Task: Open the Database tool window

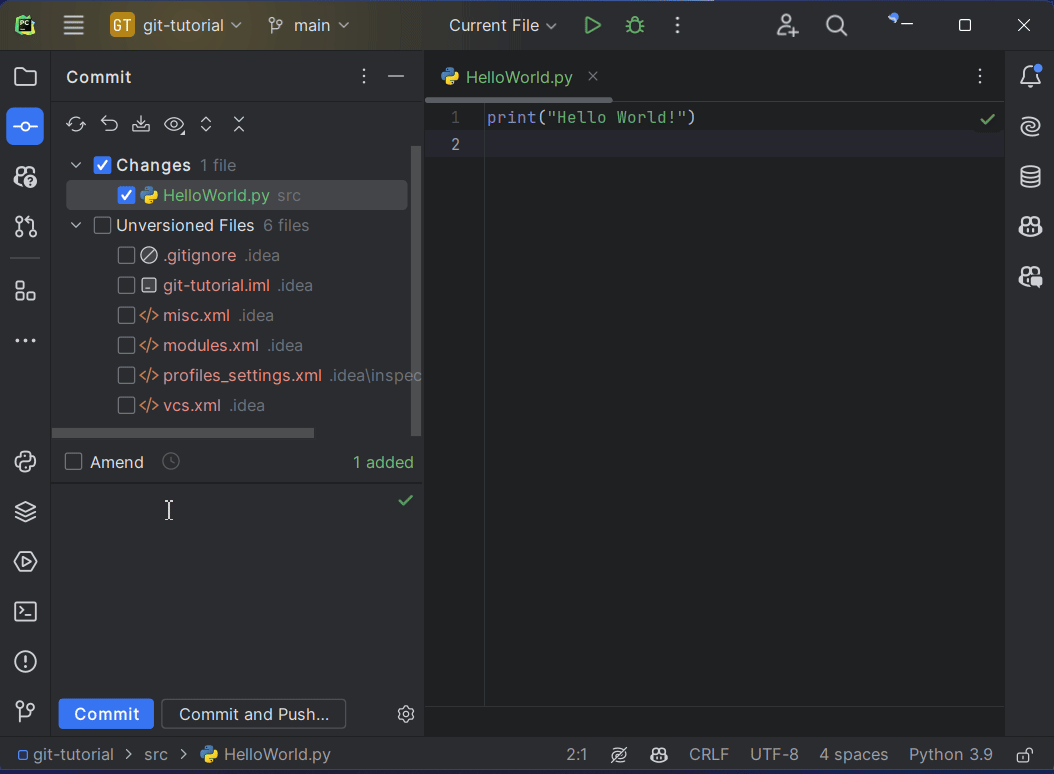Action: tap(1030, 177)
